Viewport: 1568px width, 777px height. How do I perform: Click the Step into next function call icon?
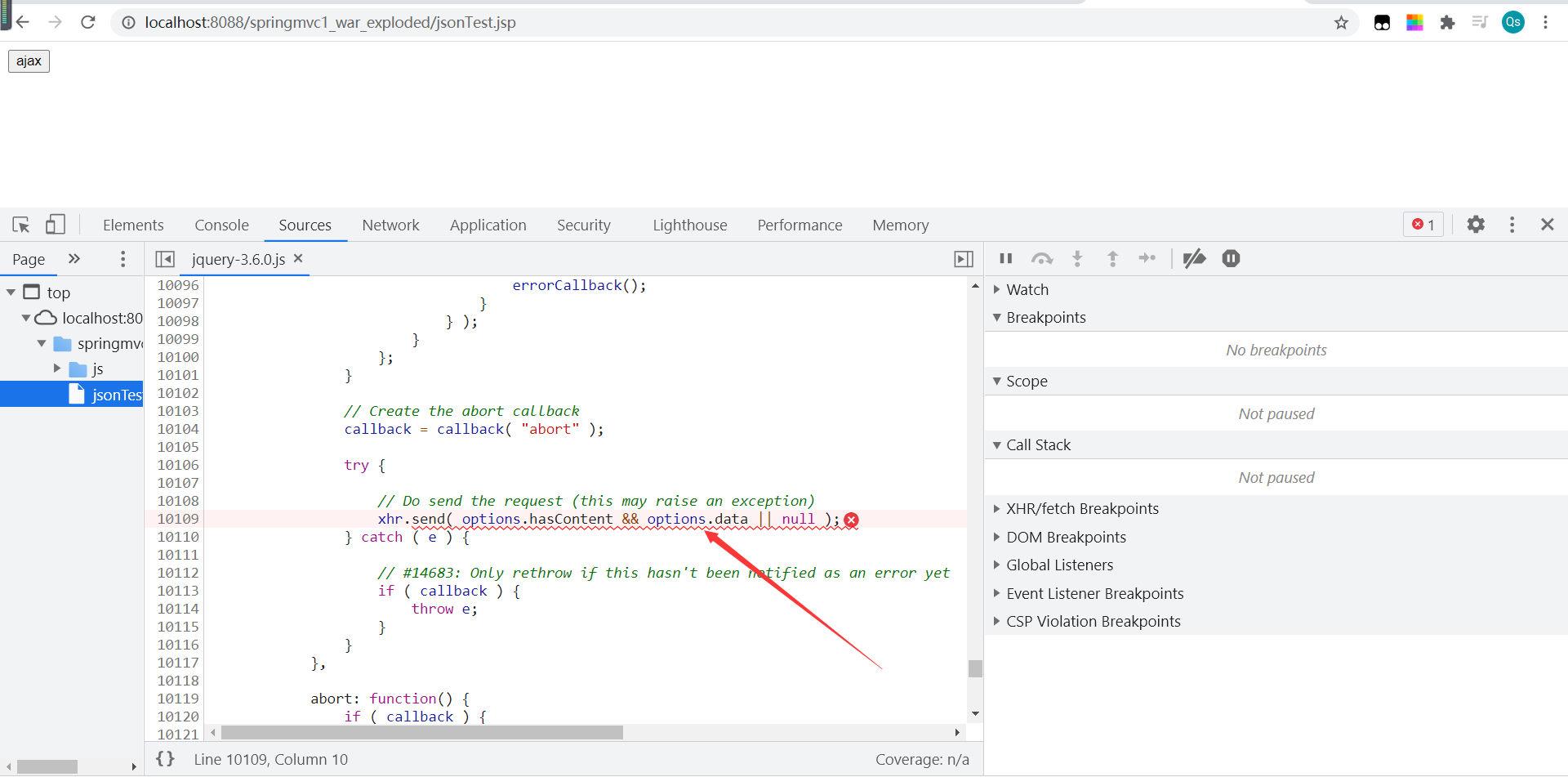1077,258
